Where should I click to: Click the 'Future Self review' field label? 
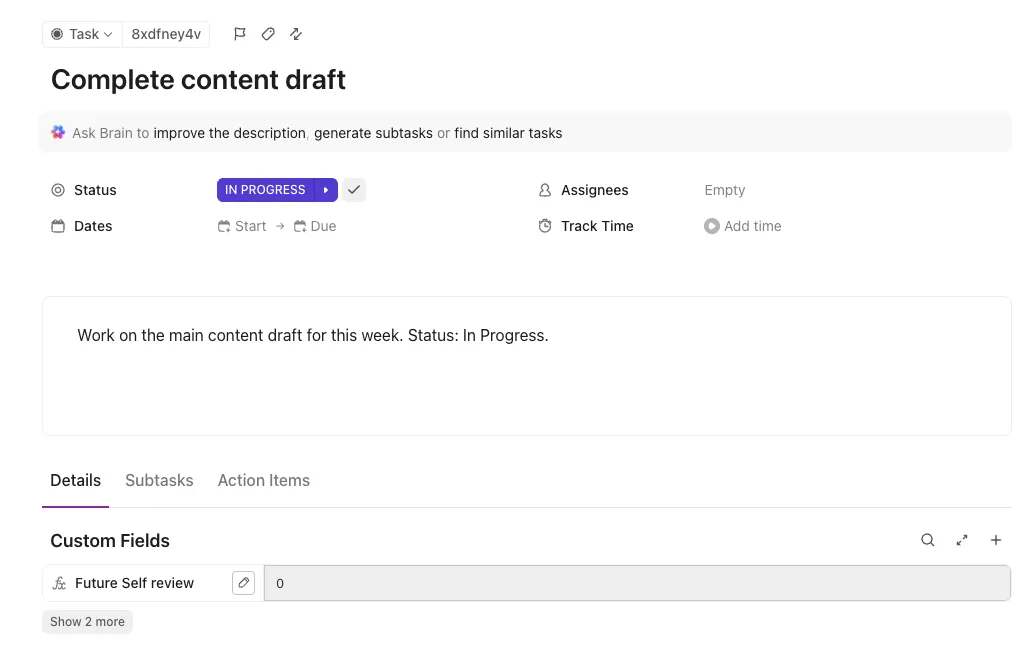point(134,583)
